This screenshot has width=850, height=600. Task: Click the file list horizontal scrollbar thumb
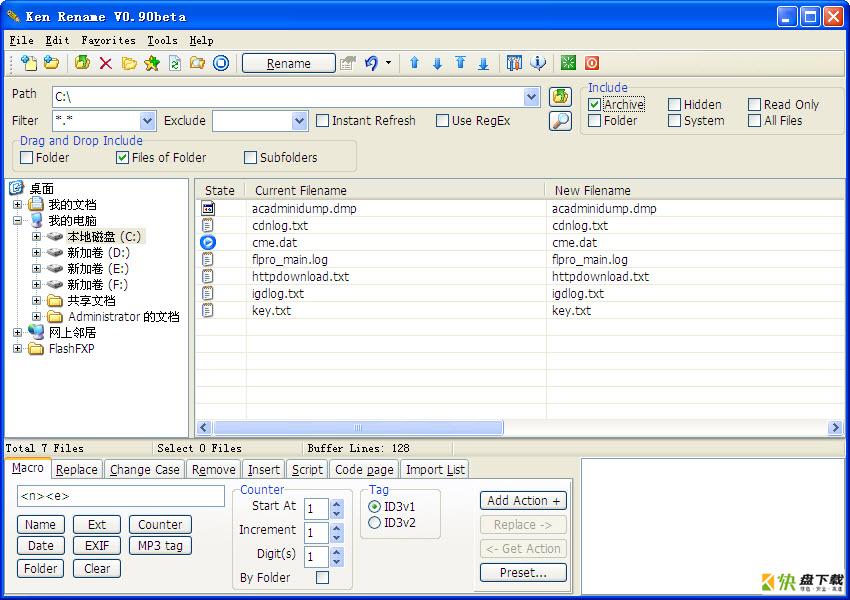pos(358,428)
